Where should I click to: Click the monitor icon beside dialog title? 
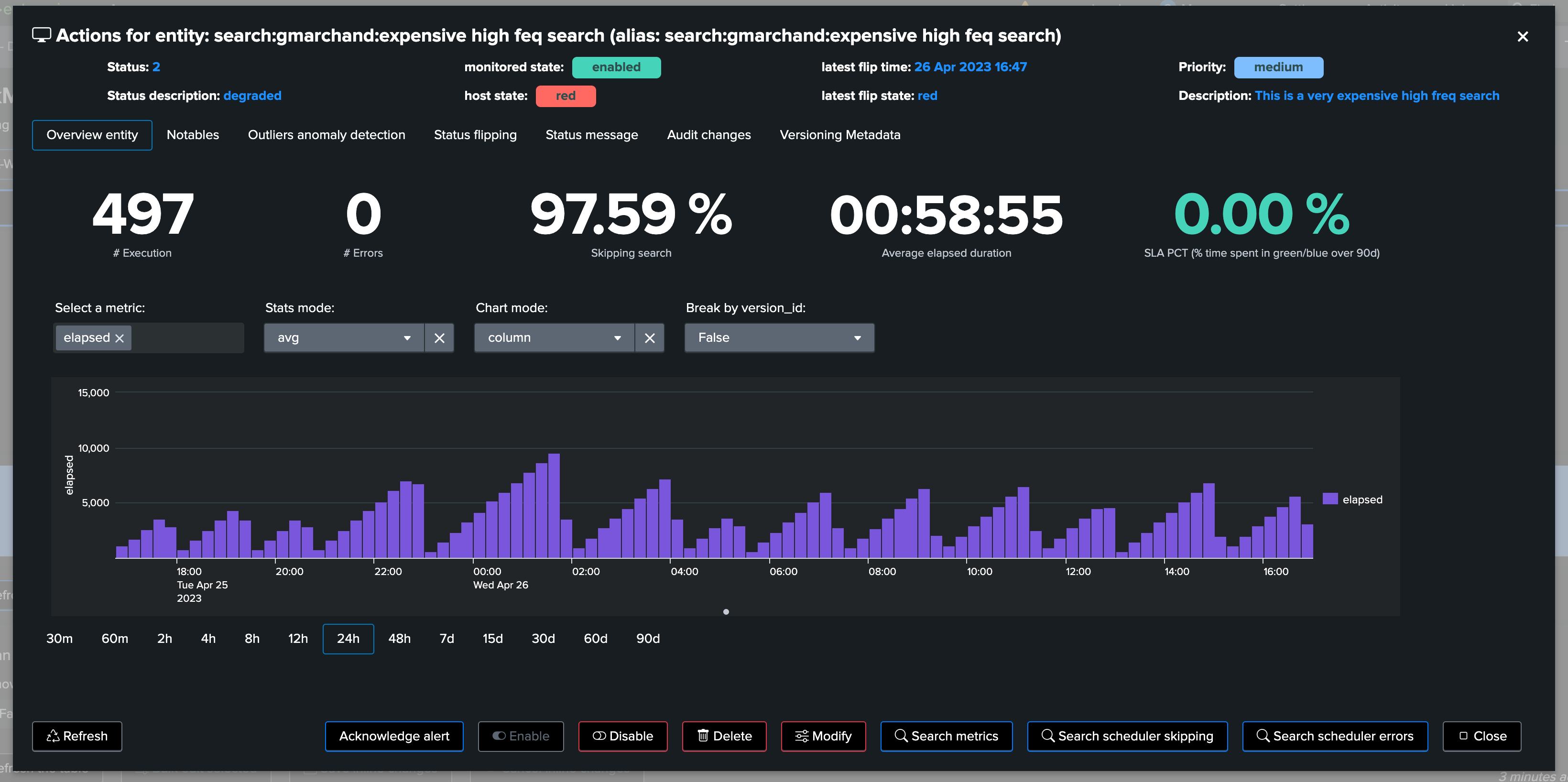pos(42,35)
